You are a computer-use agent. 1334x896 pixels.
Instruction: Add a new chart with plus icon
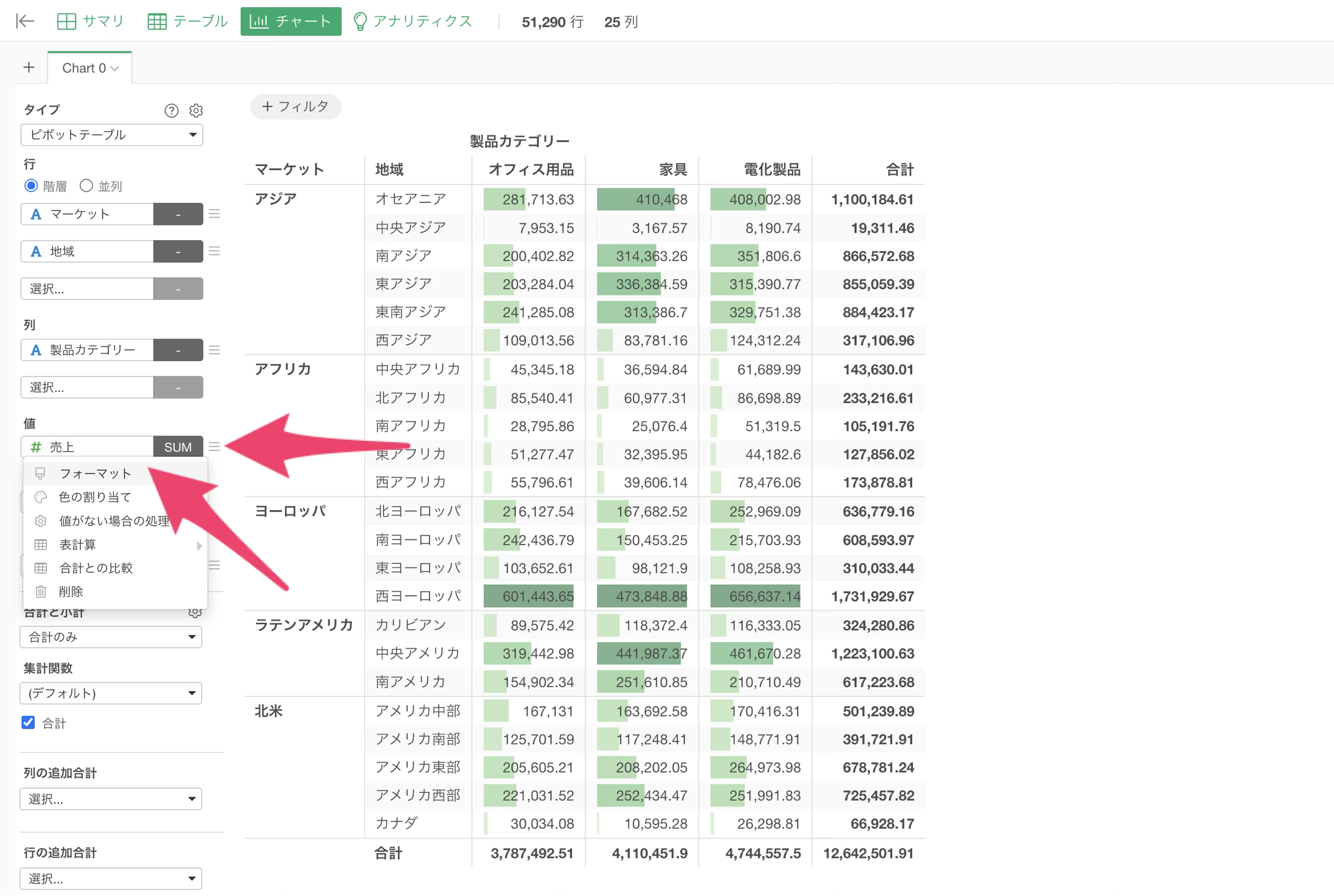point(29,67)
